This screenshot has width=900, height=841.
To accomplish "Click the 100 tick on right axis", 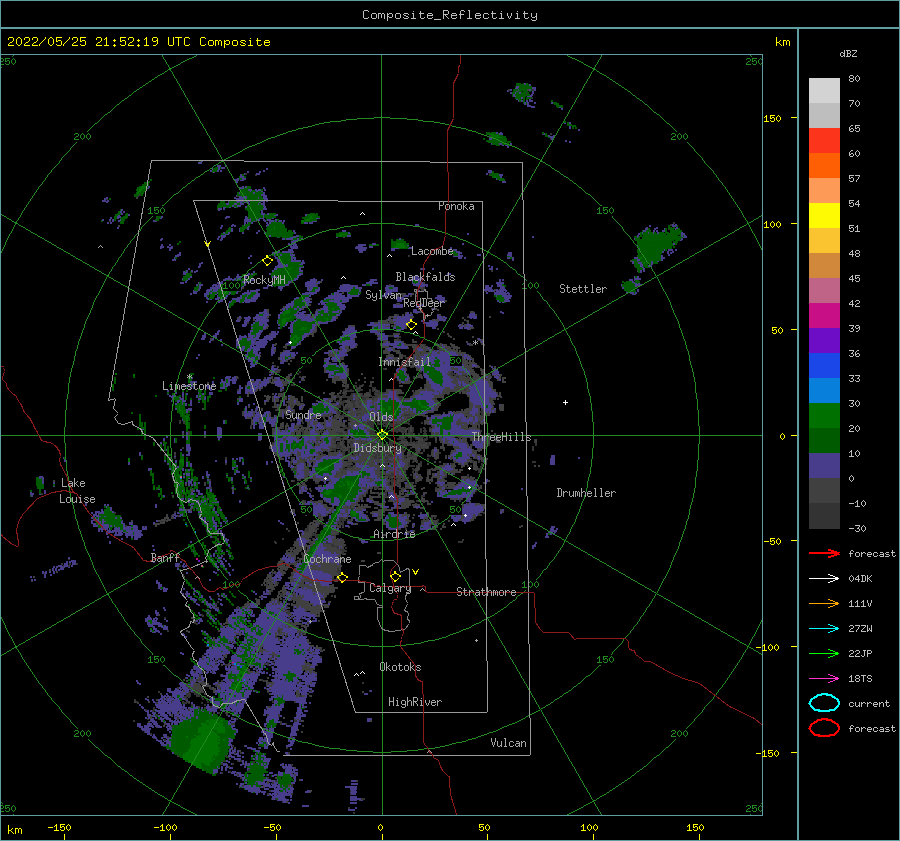I will tap(772, 224).
